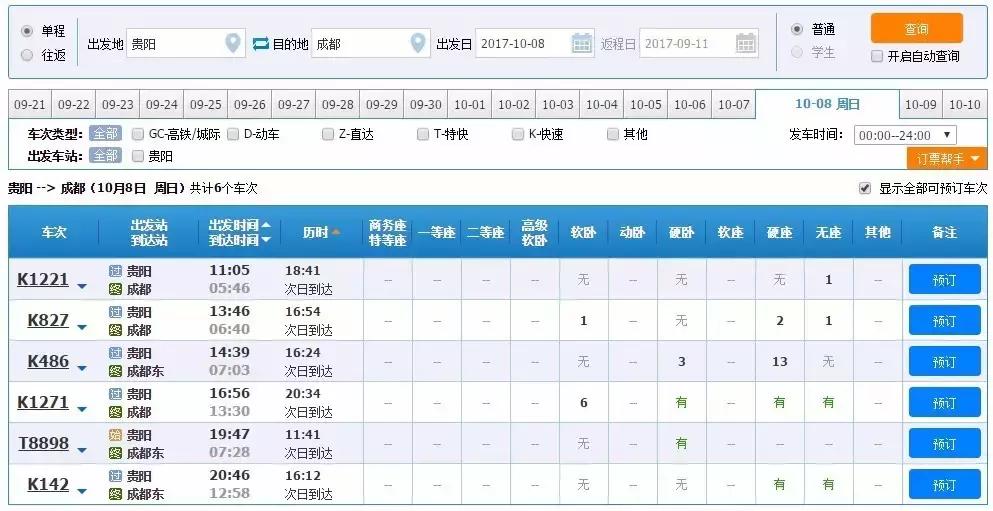993x511 pixels.
Task: Click the terminal icon beside K486 成都东
Action: pyautogui.click(x=115, y=371)
